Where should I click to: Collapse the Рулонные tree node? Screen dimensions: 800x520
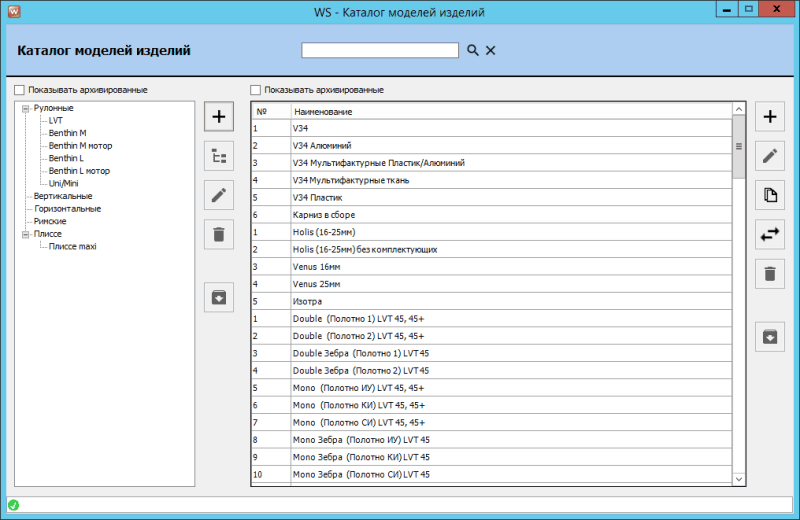coord(25,108)
